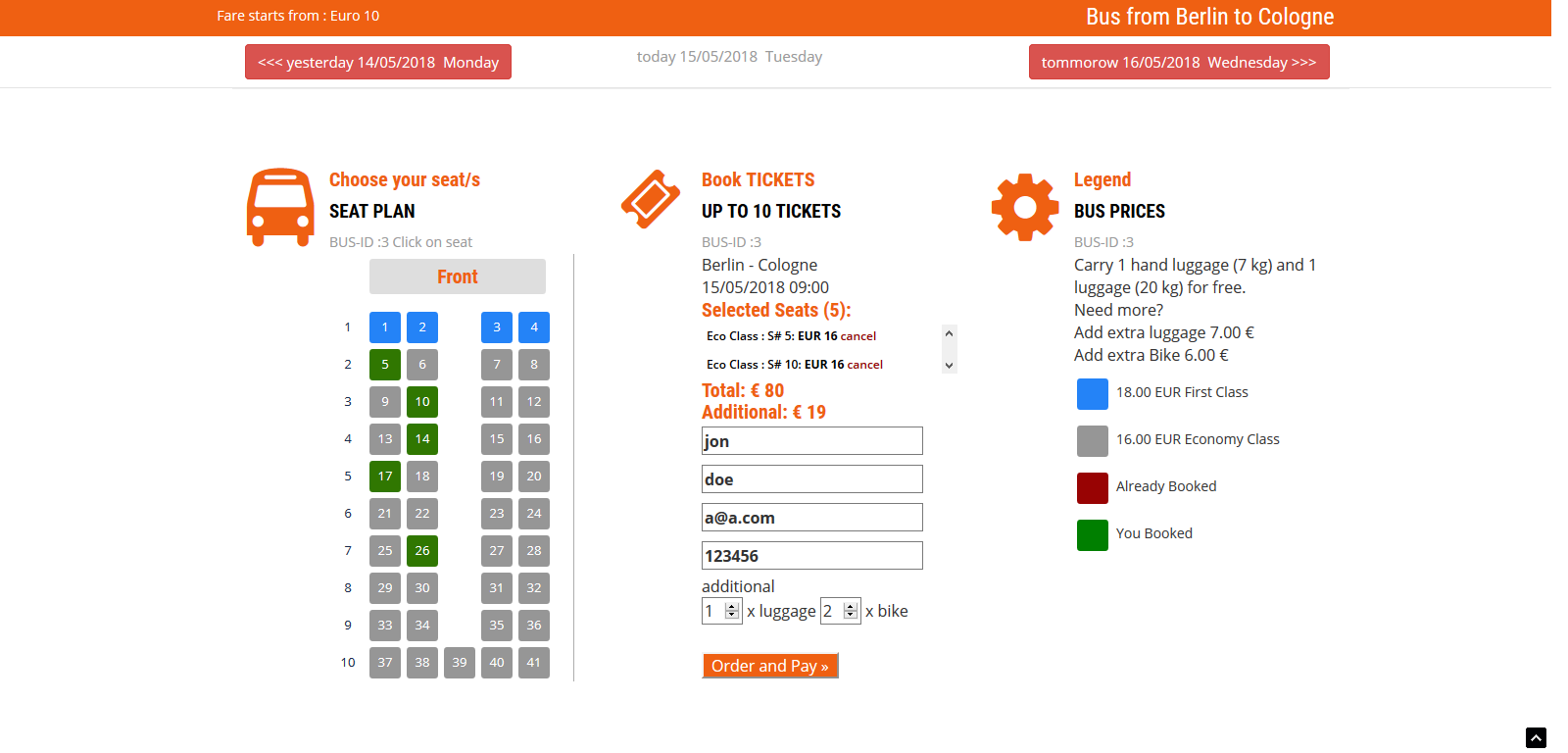Deselect booked seat 14
The image size is (1568, 753).
coord(422,439)
